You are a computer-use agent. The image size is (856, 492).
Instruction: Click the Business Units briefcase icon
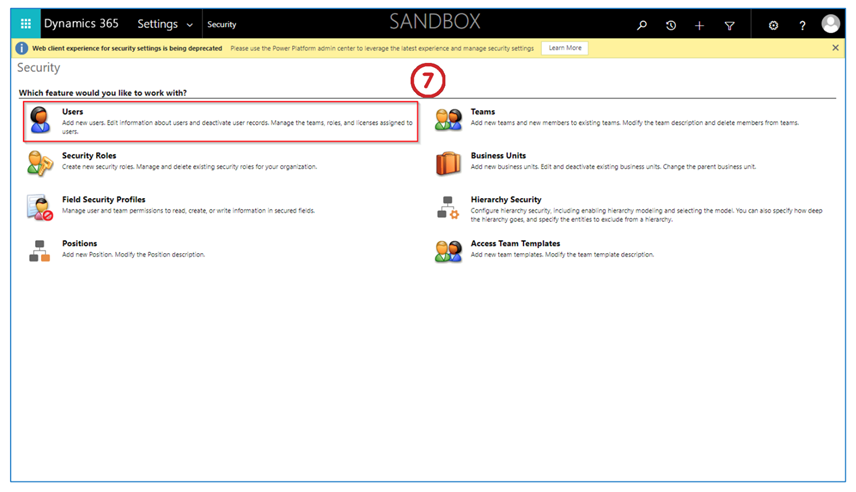click(448, 163)
